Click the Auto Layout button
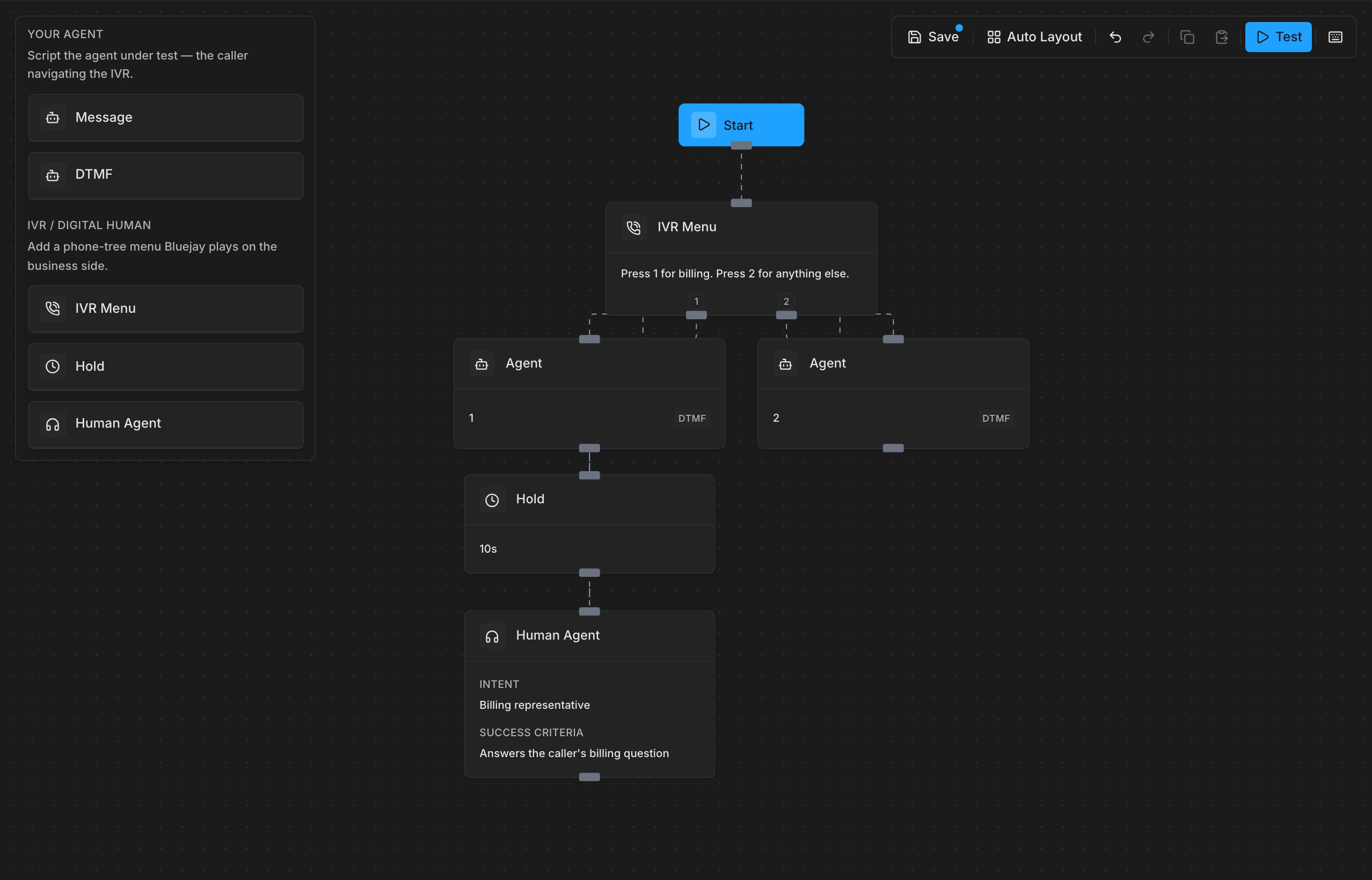 click(1034, 37)
